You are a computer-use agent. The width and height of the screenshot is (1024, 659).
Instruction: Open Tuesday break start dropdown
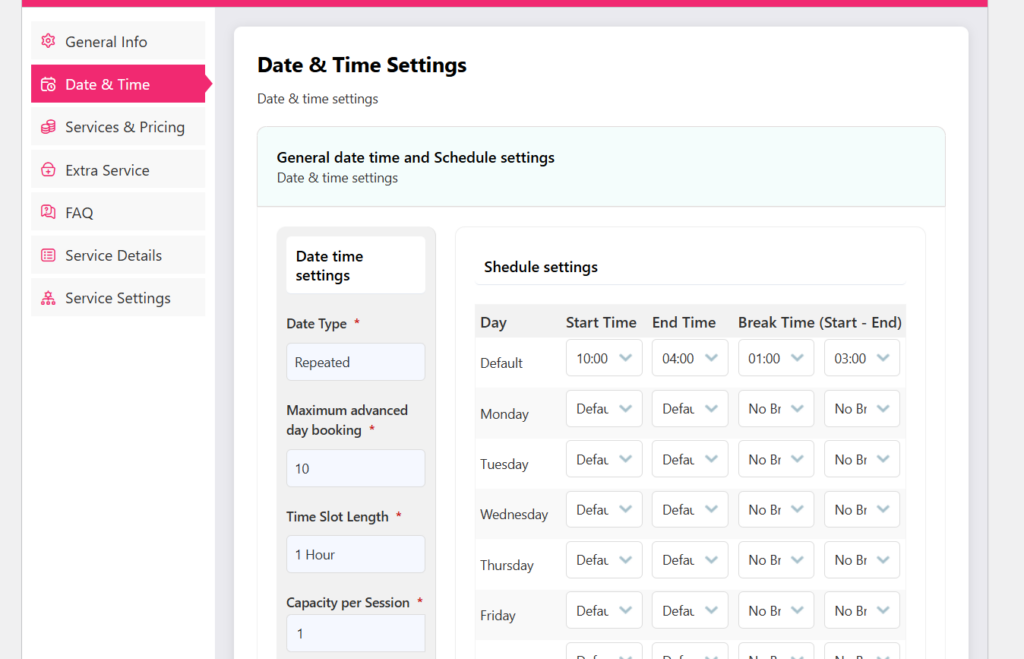[776, 459]
